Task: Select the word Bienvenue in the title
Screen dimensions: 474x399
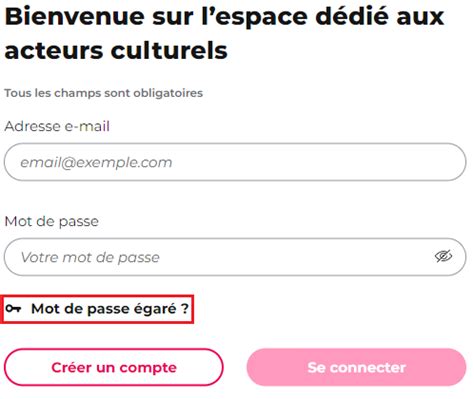Action: (75, 16)
